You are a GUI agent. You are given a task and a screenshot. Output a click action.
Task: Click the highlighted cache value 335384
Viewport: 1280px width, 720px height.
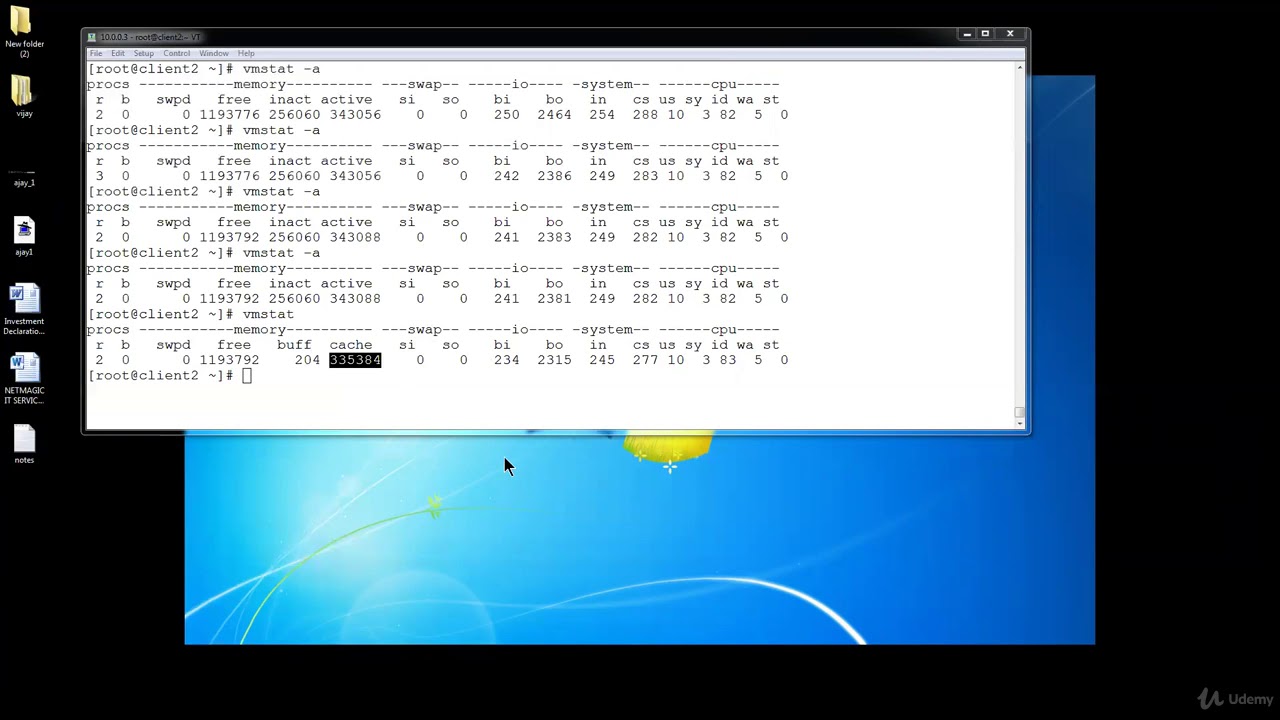[x=355, y=360]
